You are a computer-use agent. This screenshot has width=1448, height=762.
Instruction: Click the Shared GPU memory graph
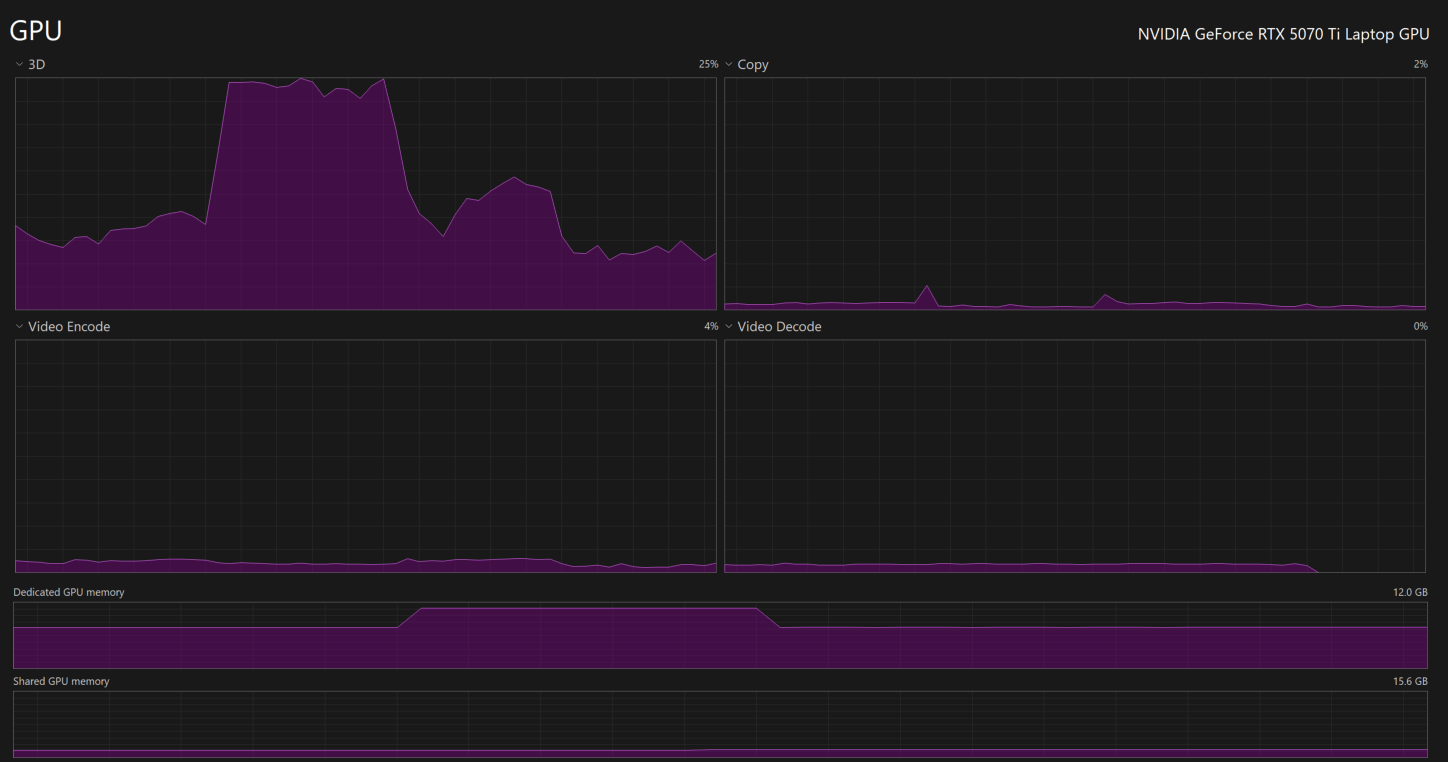tap(720, 724)
